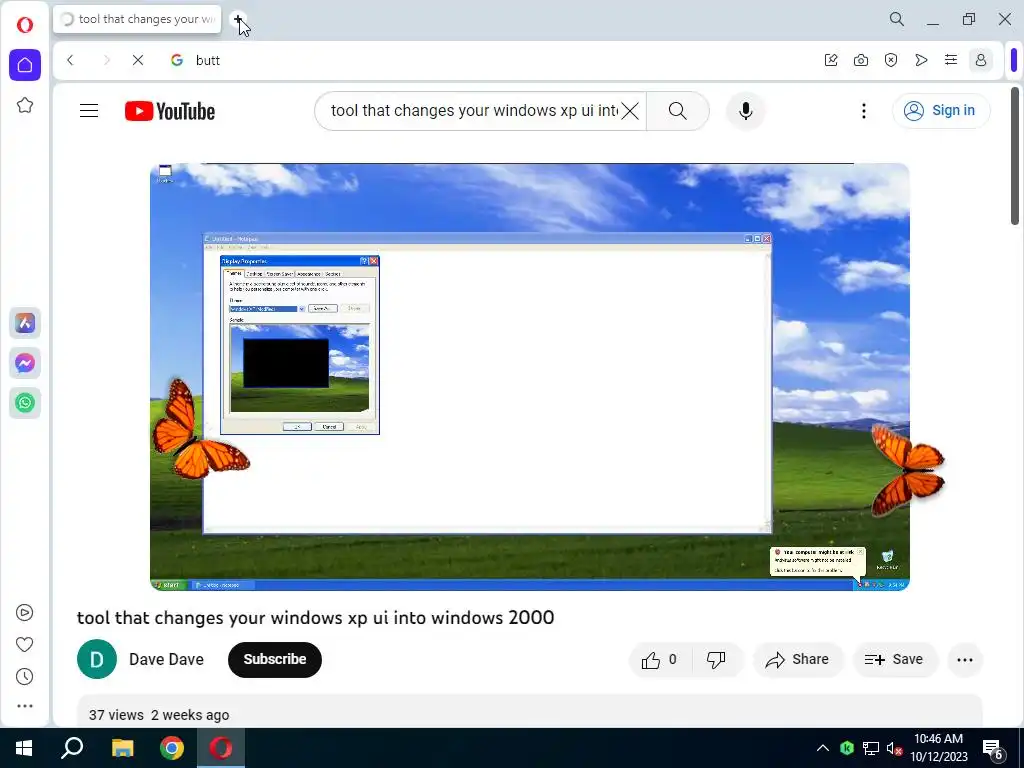The width and height of the screenshot is (1024, 768).
Task: Search open tabs magnifier icon
Action: click(x=897, y=20)
